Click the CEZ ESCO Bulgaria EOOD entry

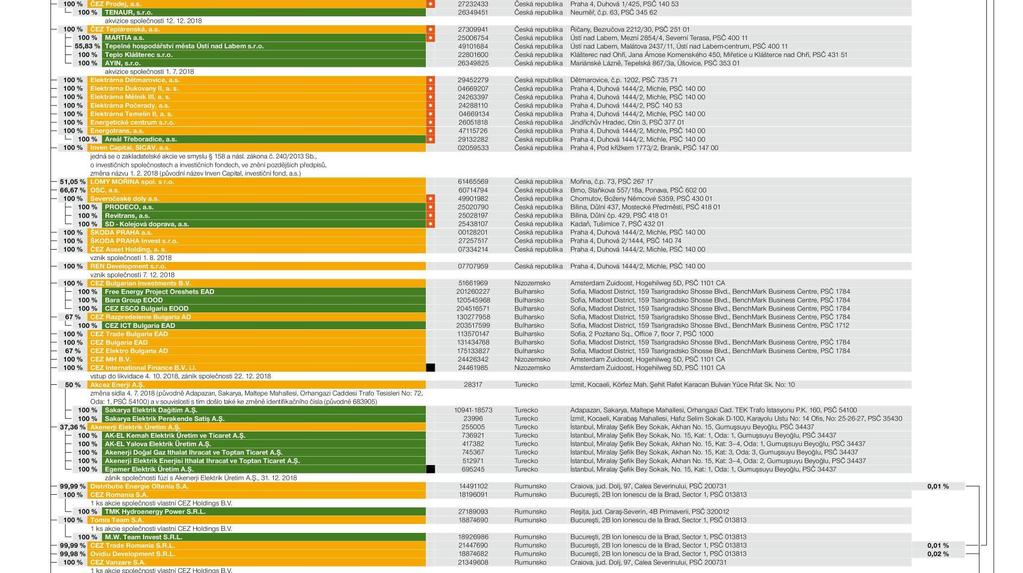click(264, 309)
